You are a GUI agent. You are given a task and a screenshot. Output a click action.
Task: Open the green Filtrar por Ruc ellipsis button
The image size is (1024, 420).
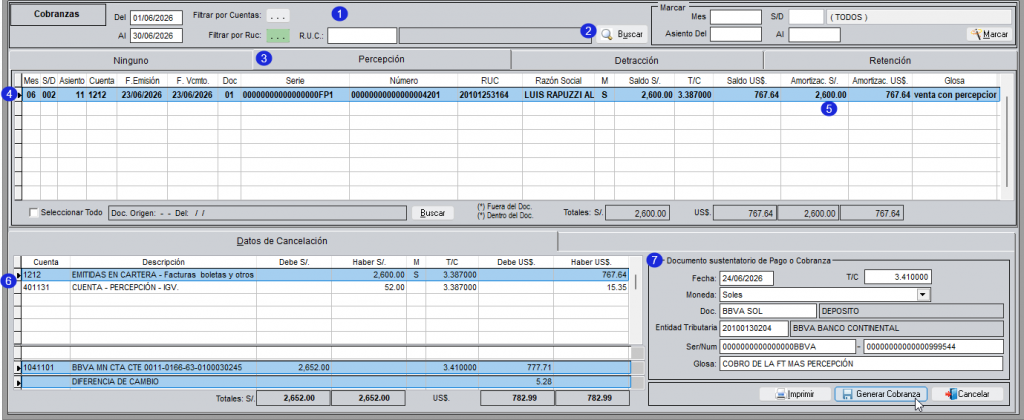(x=278, y=35)
